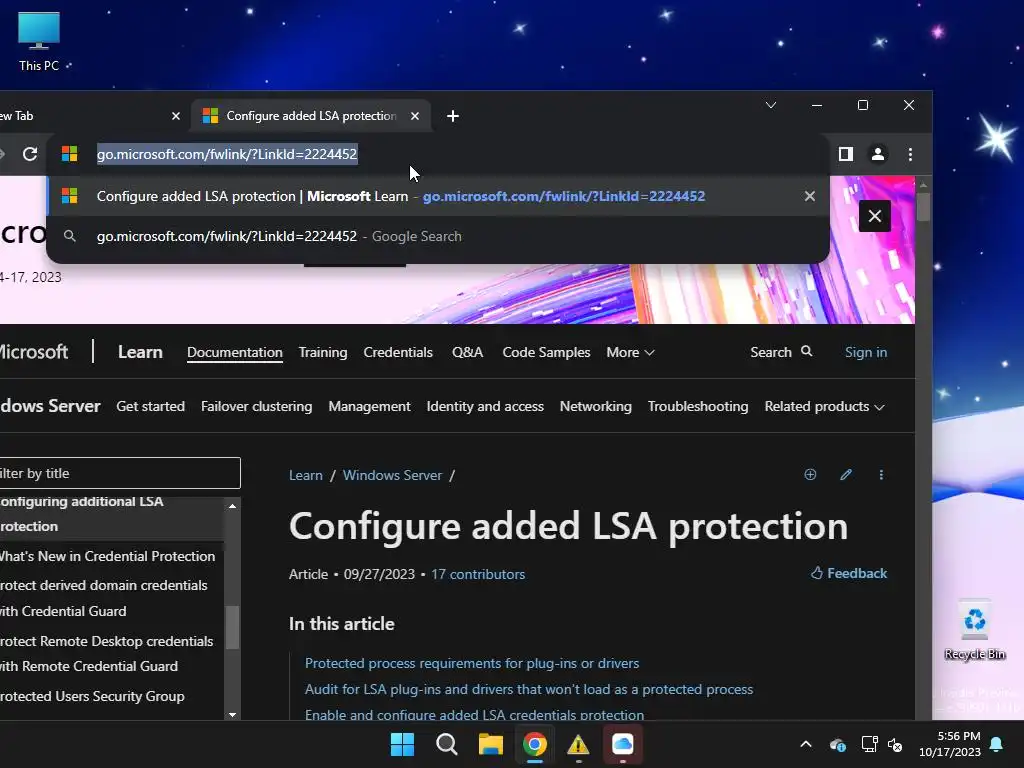
Task: Open the yellow warning triangle taskbar app
Action: (579, 744)
